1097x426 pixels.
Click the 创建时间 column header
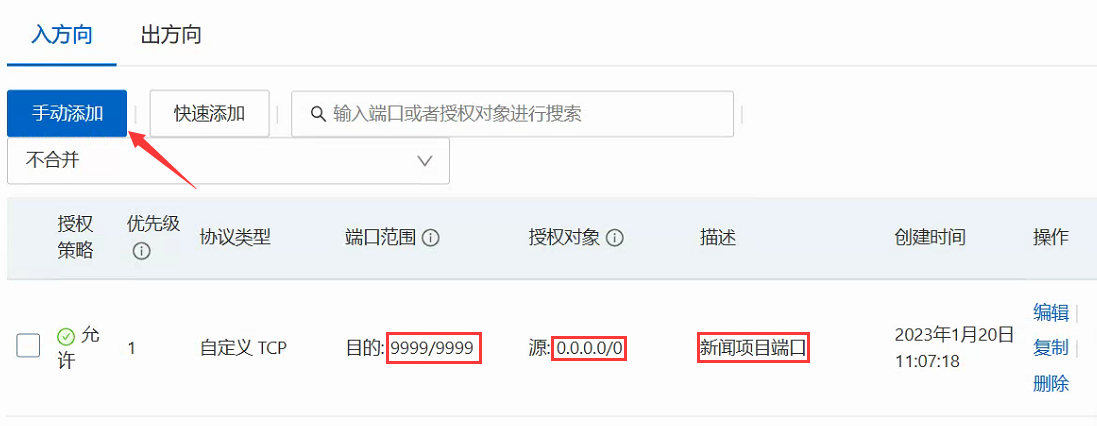coord(930,238)
